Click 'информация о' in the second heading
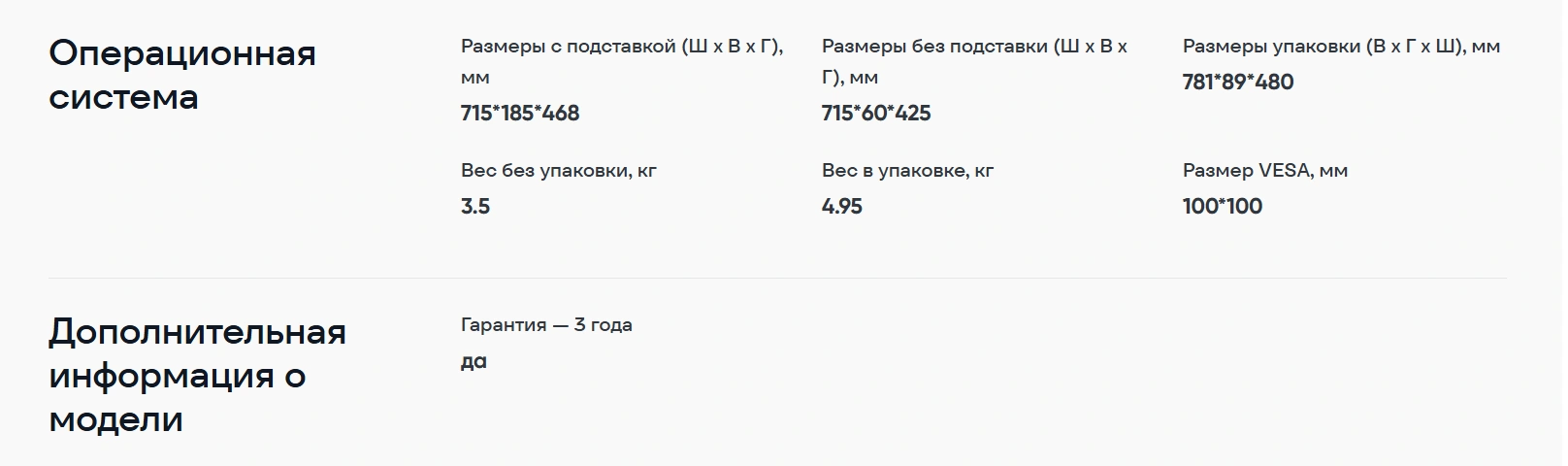The height and width of the screenshot is (466, 1568). [x=178, y=376]
